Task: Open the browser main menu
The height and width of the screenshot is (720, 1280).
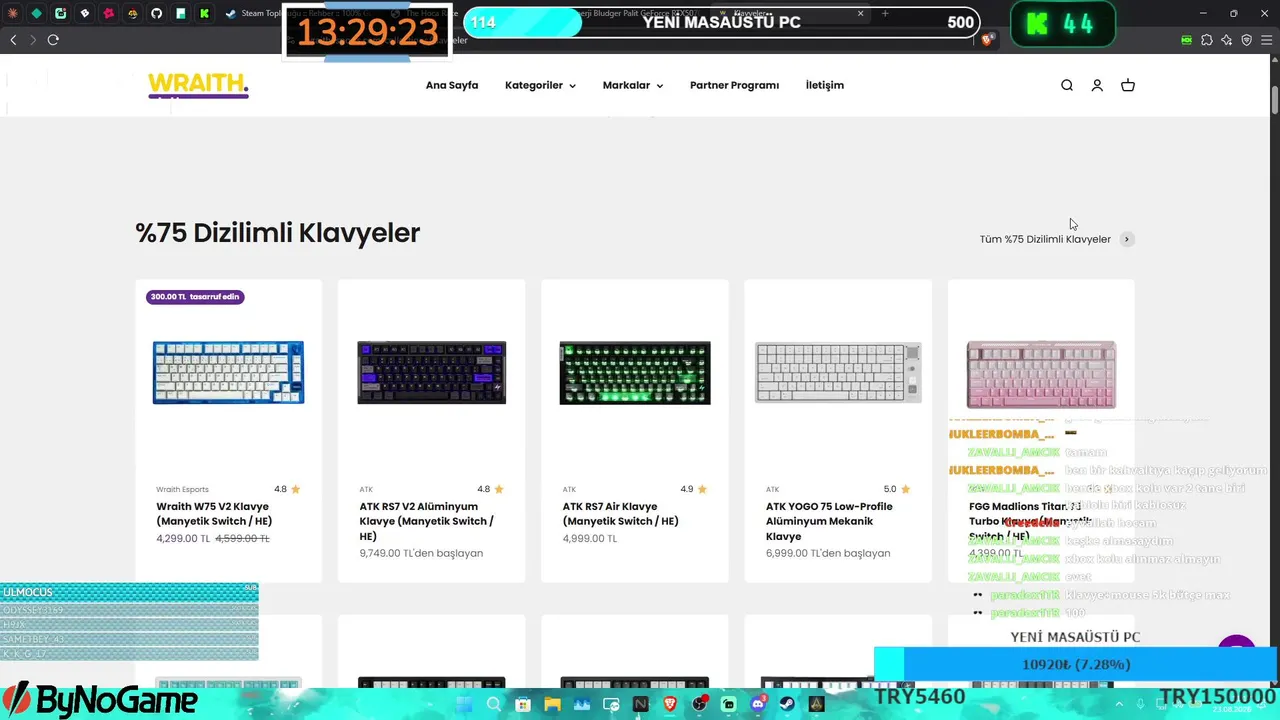Action: [1266, 40]
